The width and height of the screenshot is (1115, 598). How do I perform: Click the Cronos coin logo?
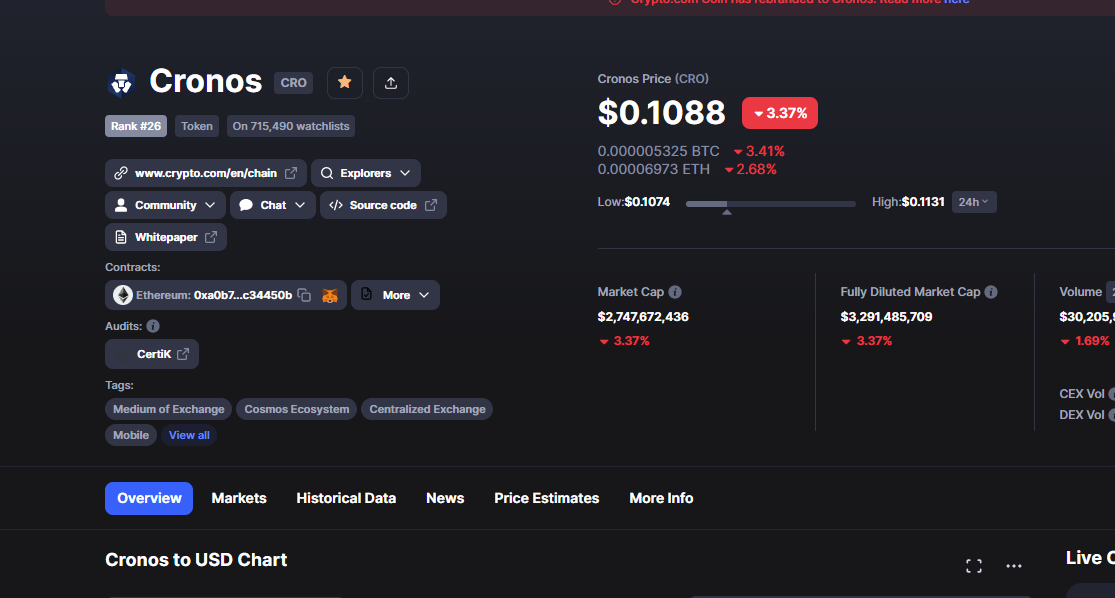click(x=122, y=82)
